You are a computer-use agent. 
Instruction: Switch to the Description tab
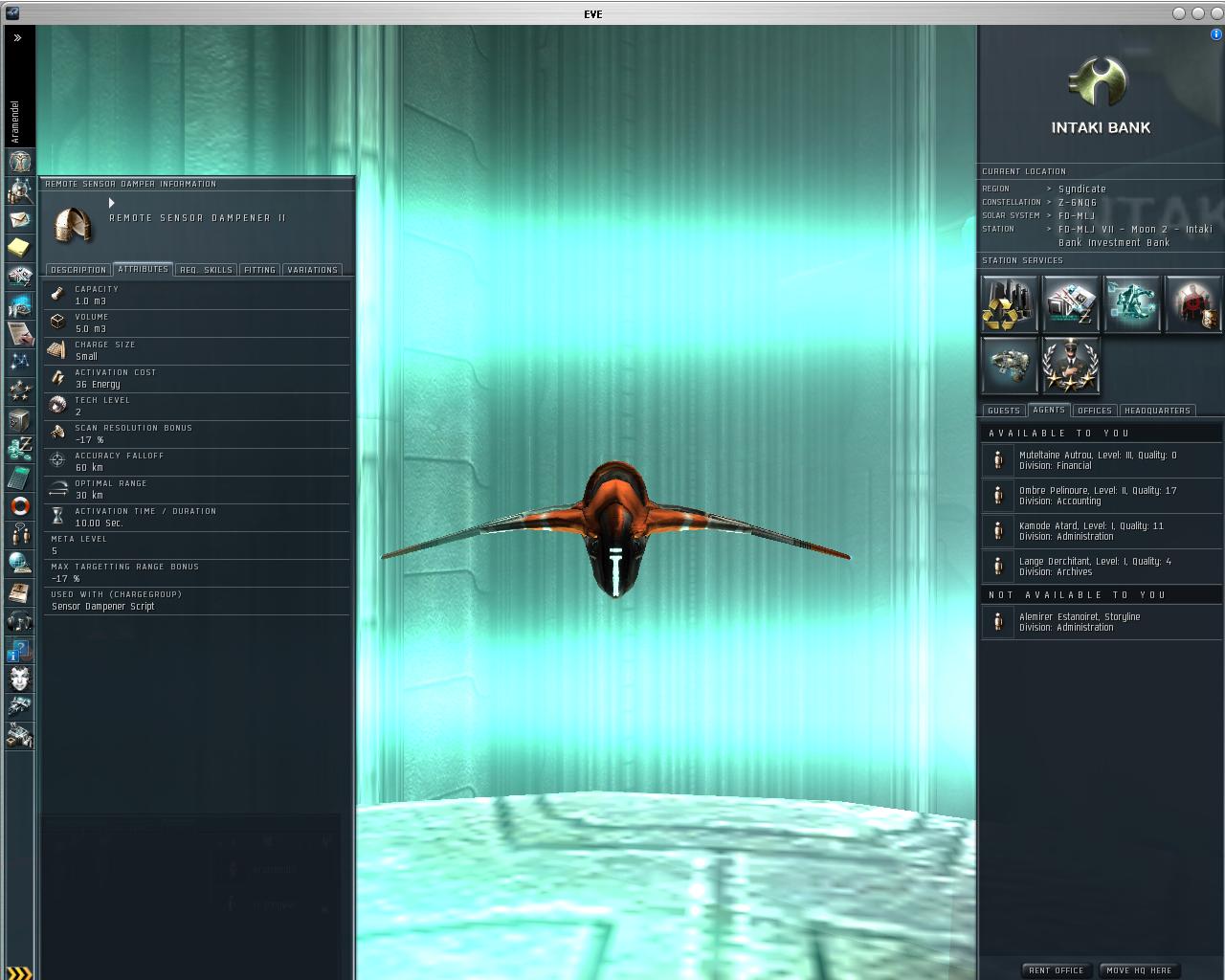point(78,270)
